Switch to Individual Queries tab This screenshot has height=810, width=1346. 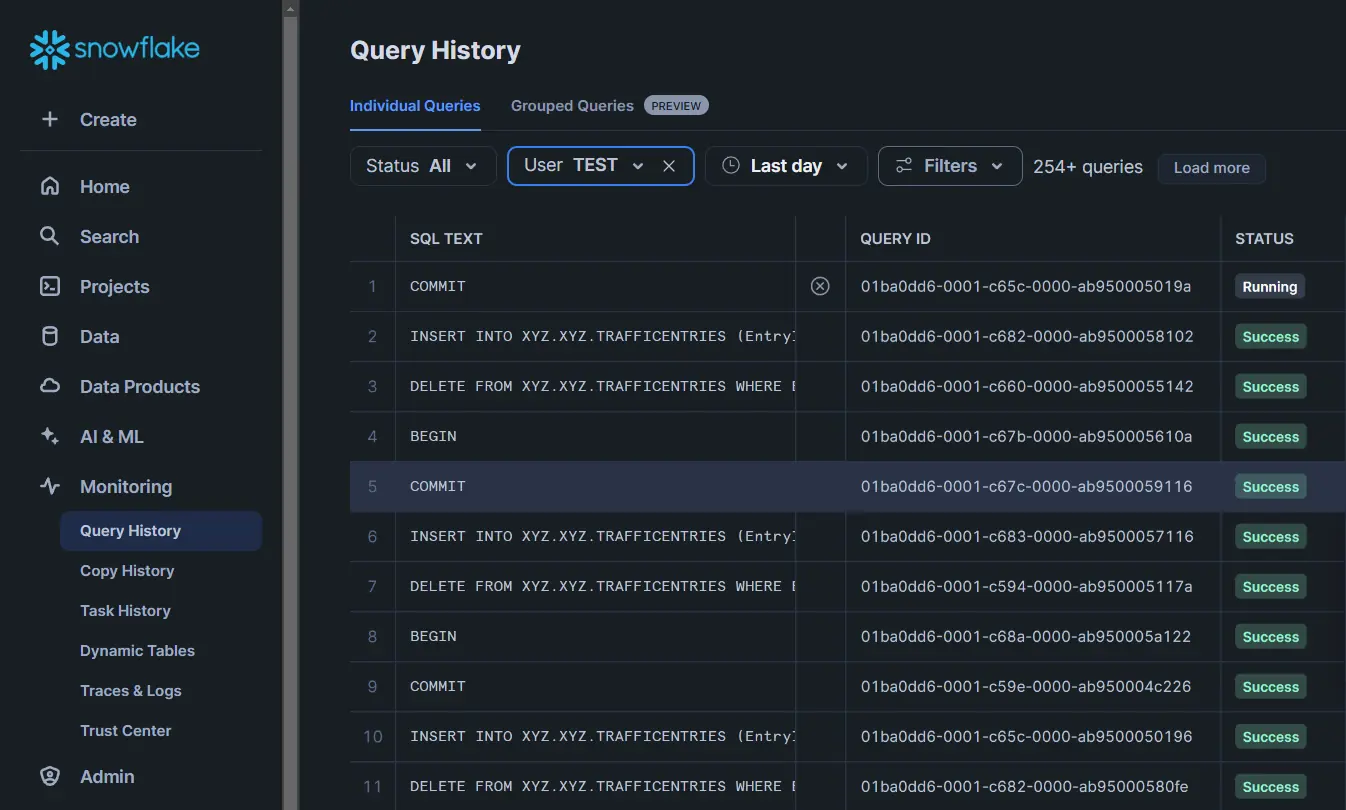pyautogui.click(x=415, y=105)
